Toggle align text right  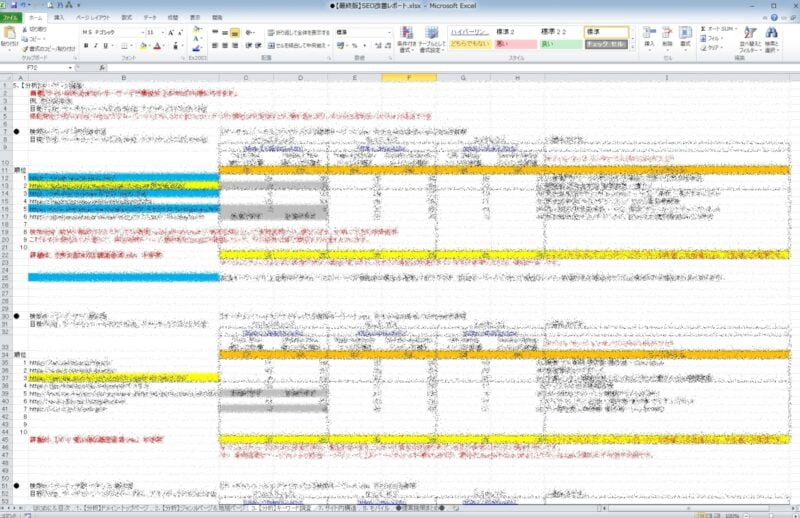point(235,45)
